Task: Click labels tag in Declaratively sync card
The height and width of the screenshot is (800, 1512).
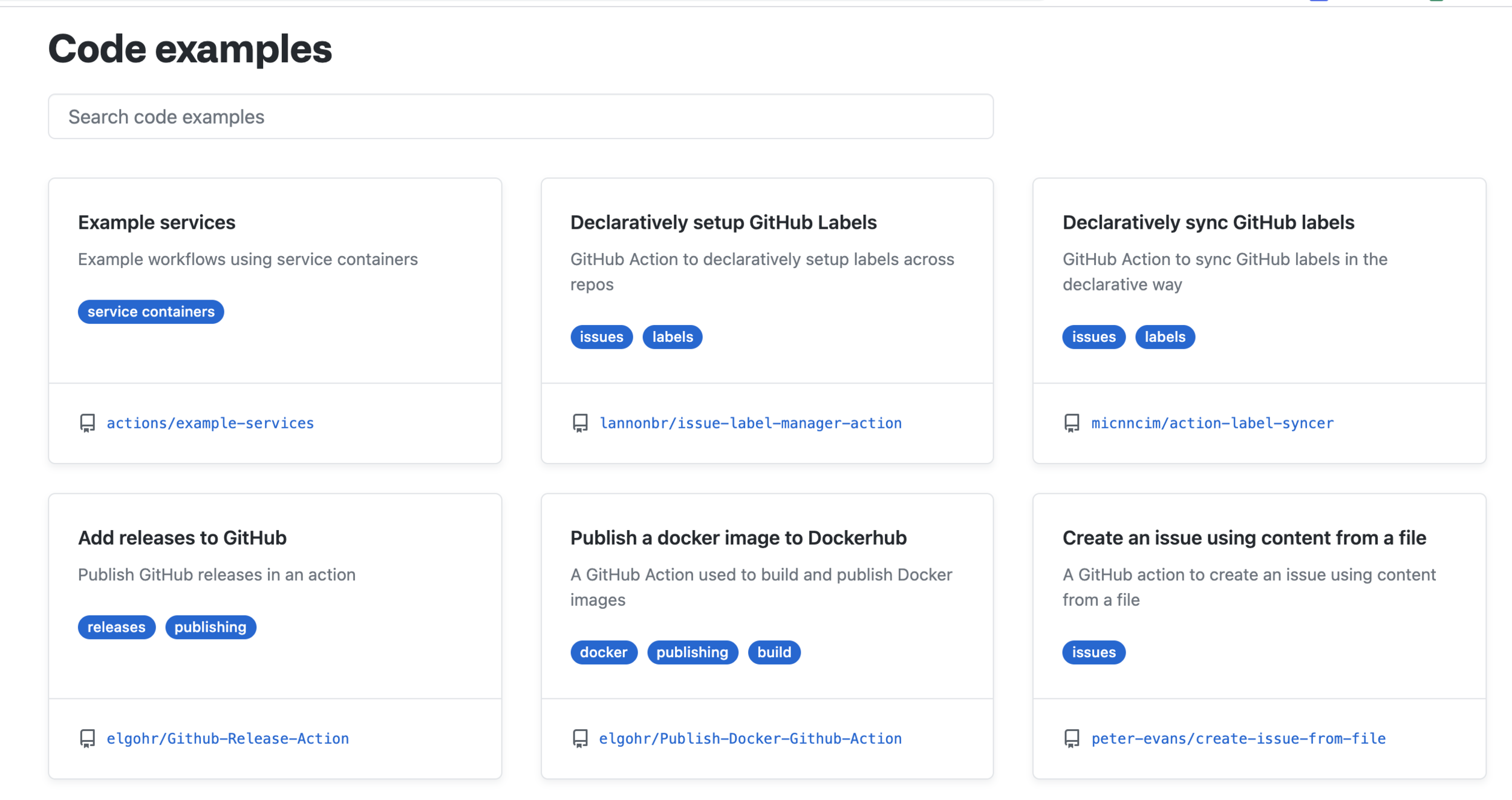Action: click(x=1164, y=337)
